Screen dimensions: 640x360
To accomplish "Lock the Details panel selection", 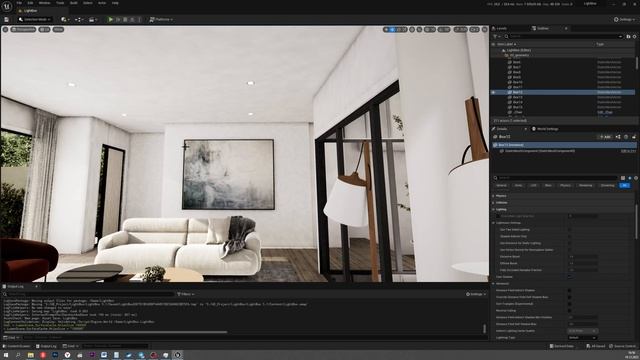I will click(x=634, y=137).
